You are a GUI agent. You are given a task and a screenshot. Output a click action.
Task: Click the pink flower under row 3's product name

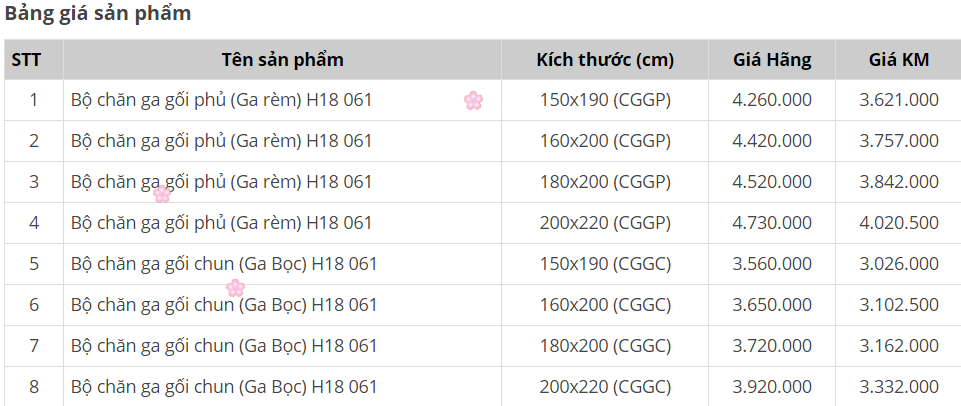click(162, 194)
